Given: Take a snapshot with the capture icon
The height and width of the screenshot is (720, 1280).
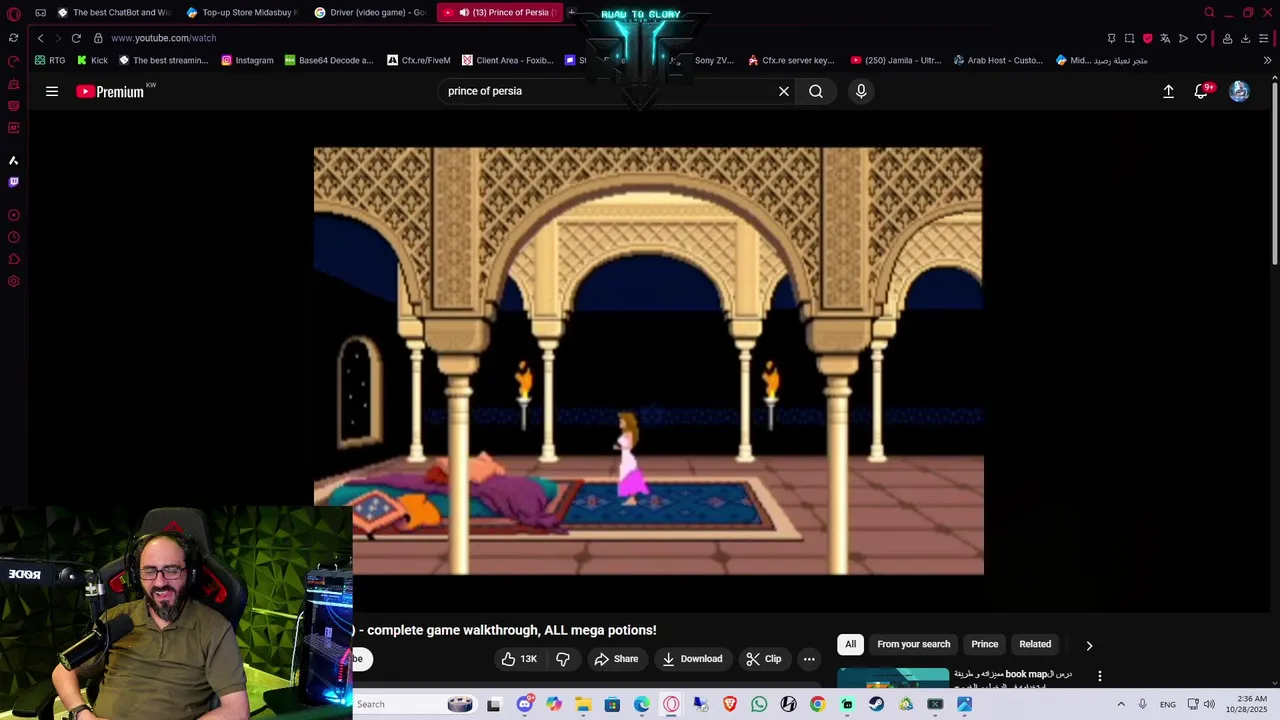Looking at the screenshot, I should tap(1129, 38).
